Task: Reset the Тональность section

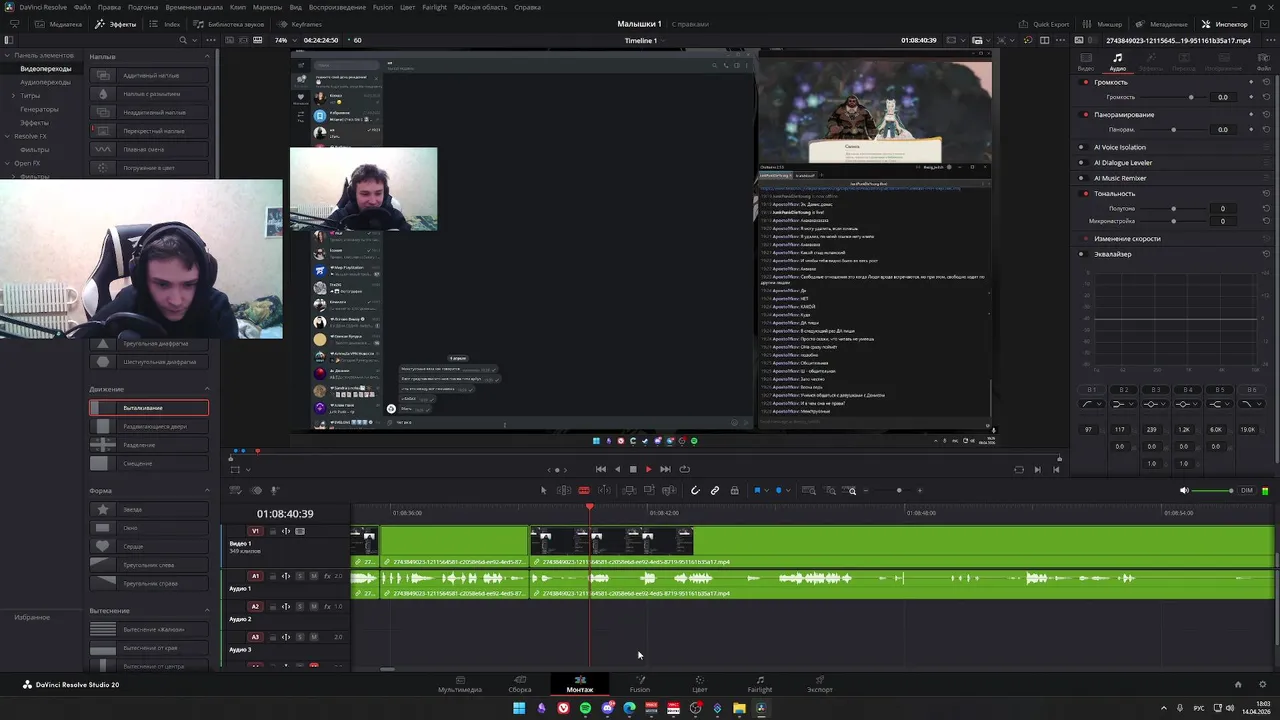Action: 1266,193
